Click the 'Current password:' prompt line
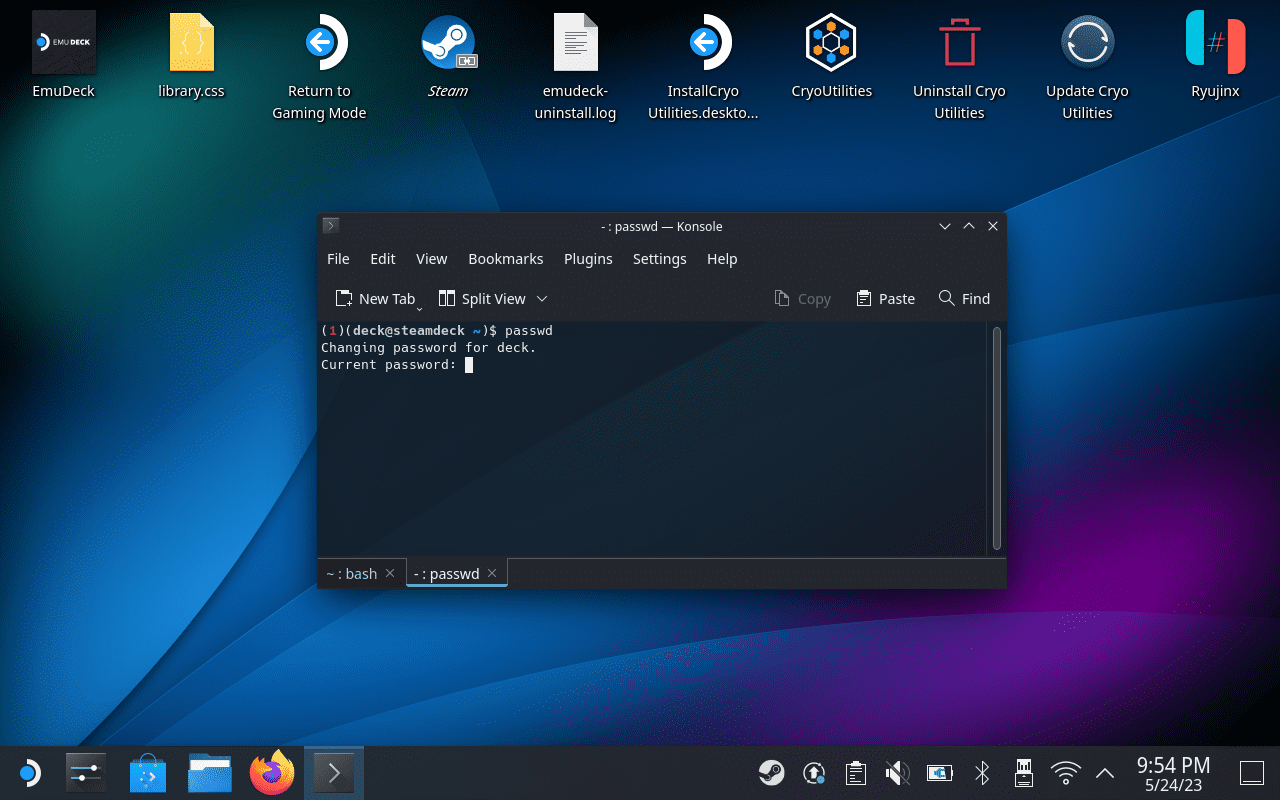Viewport: 1280px width, 800px height. tap(388, 365)
